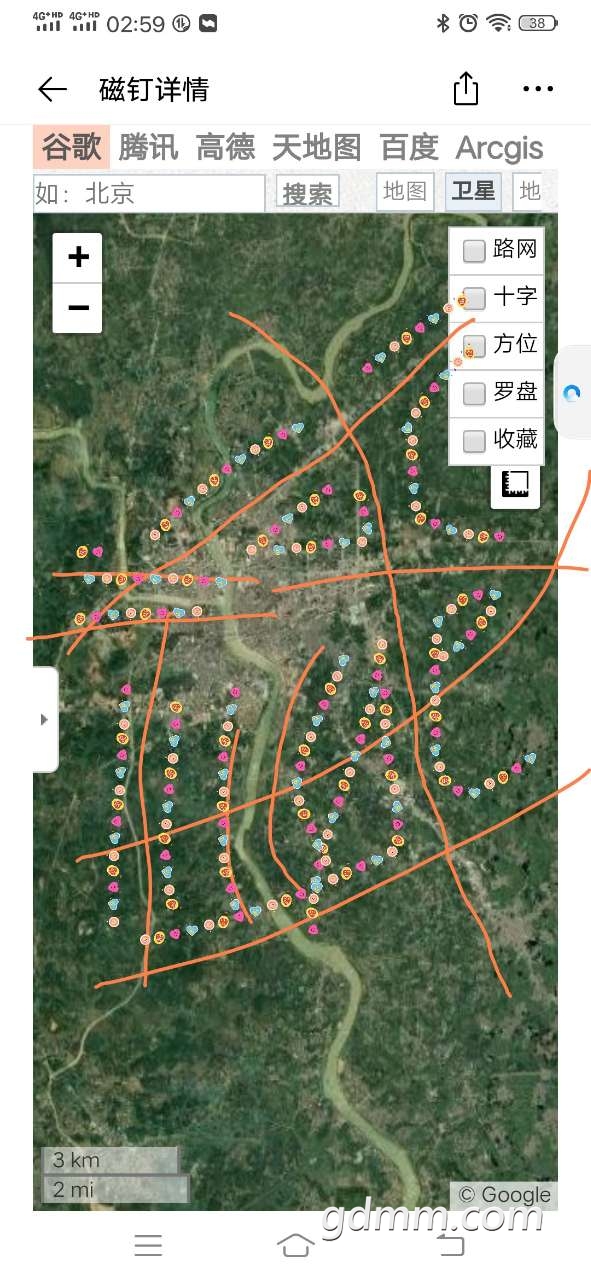591x1280 pixels.
Task: Switch to the 腾讯 map tab
Action: click(x=148, y=148)
